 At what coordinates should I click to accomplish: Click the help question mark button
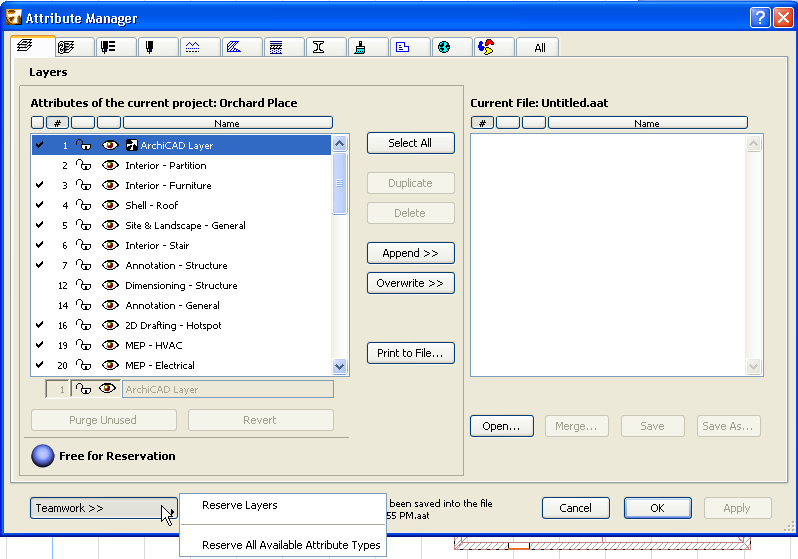coord(760,18)
